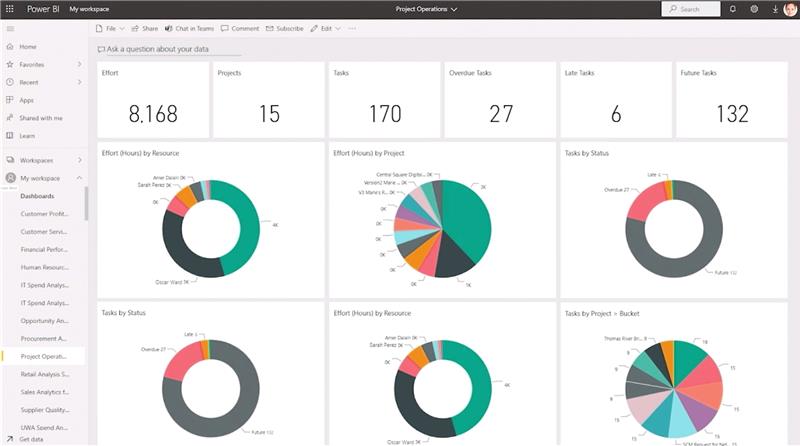Click the Dashboards section heading
The height and width of the screenshot is (446, 800).
(x=37, y=196)
